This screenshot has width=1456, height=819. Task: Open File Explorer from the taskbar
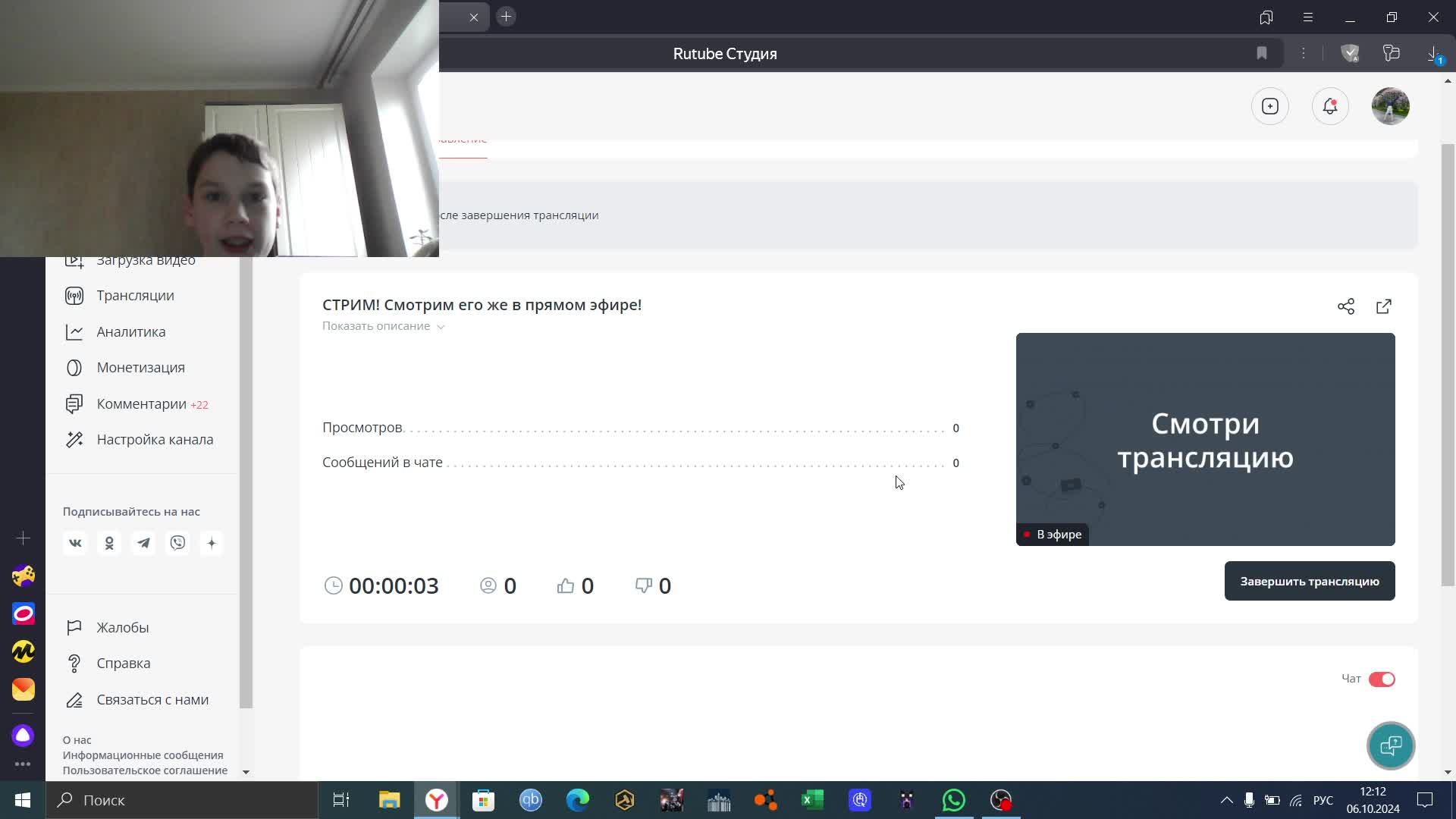click(390, 800)
